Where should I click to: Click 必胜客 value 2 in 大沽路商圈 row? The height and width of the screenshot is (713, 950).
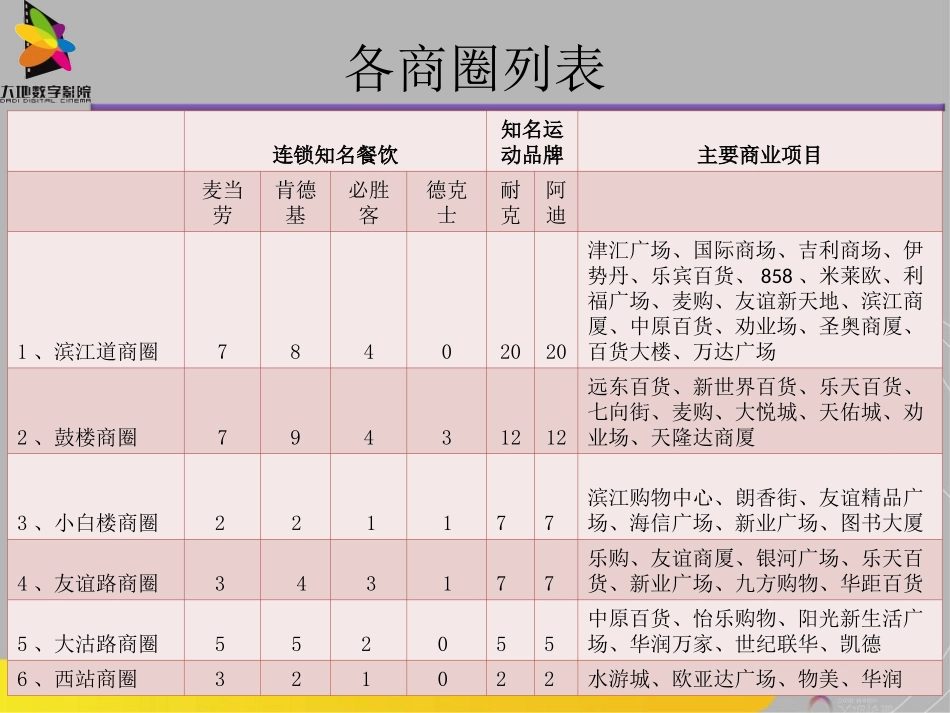pyautogui.click(x=366, y=644)
